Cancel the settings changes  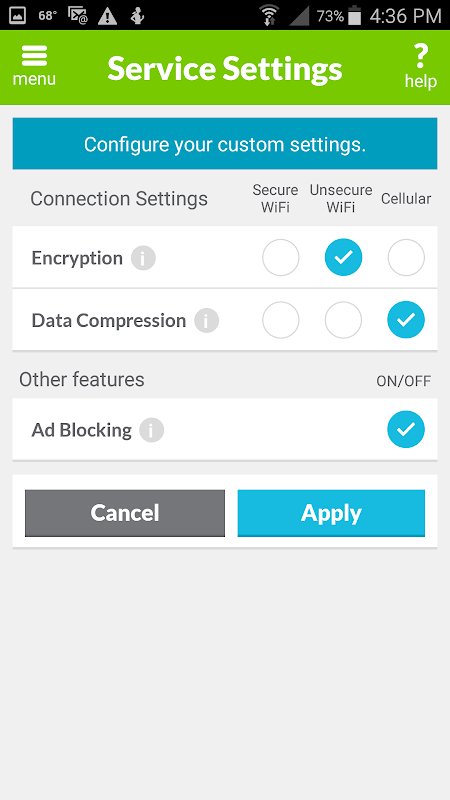pyautogui.click(x=125, y=513)
